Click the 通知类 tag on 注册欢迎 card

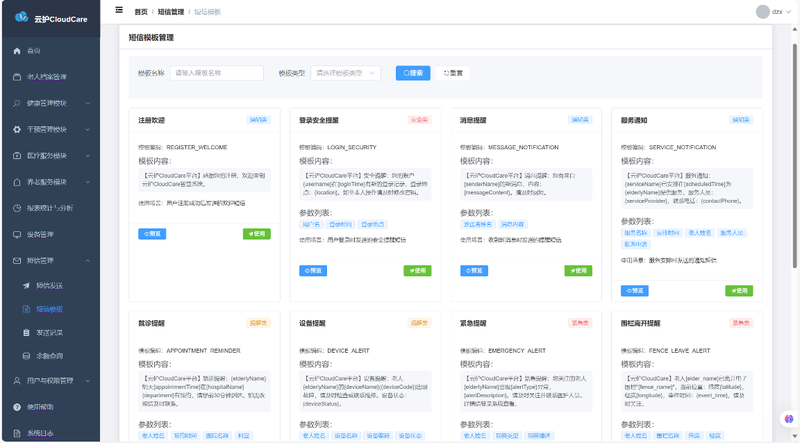click(259, 120)
